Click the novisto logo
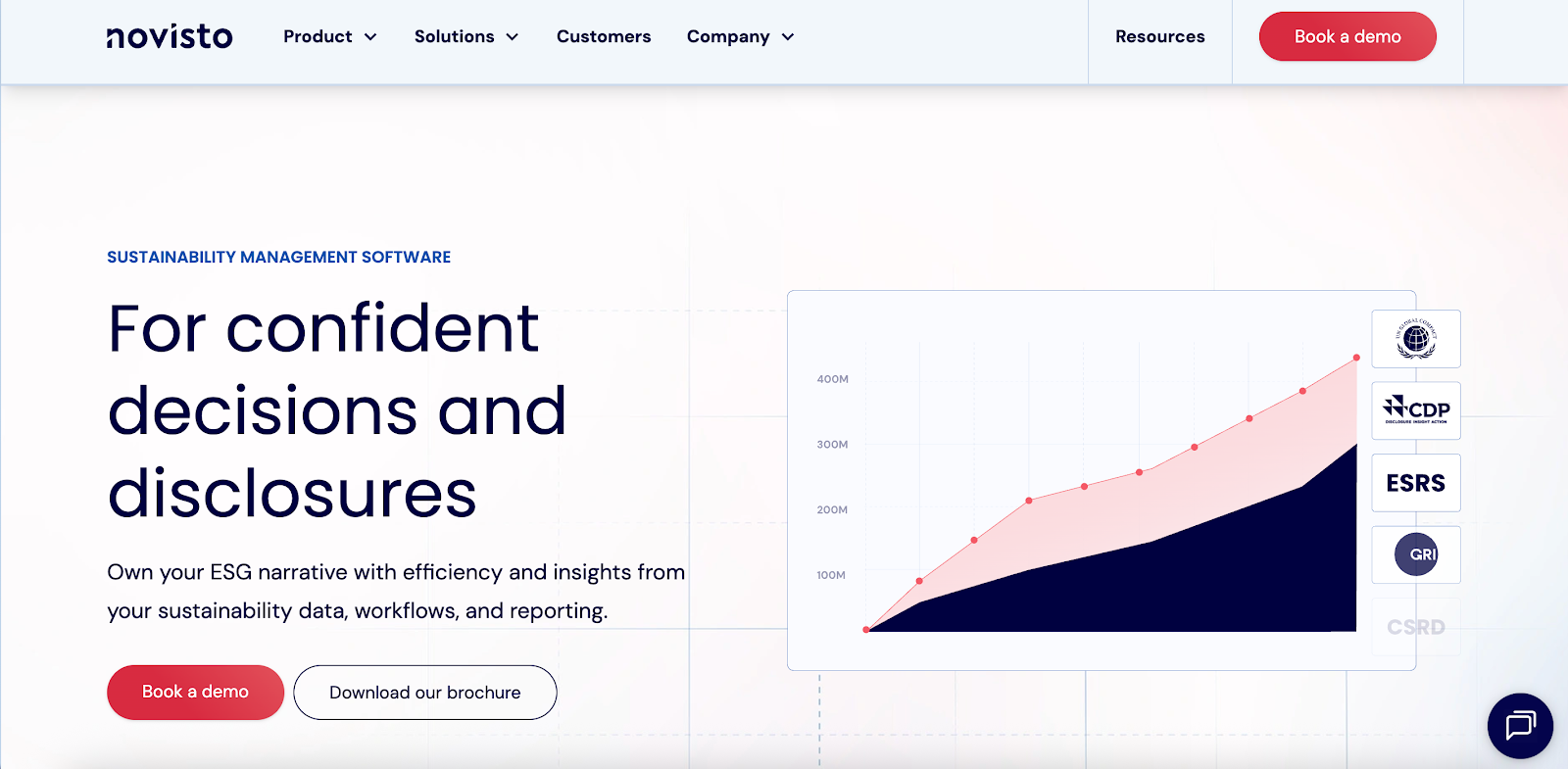1568x769 pixels. (170, 36)
